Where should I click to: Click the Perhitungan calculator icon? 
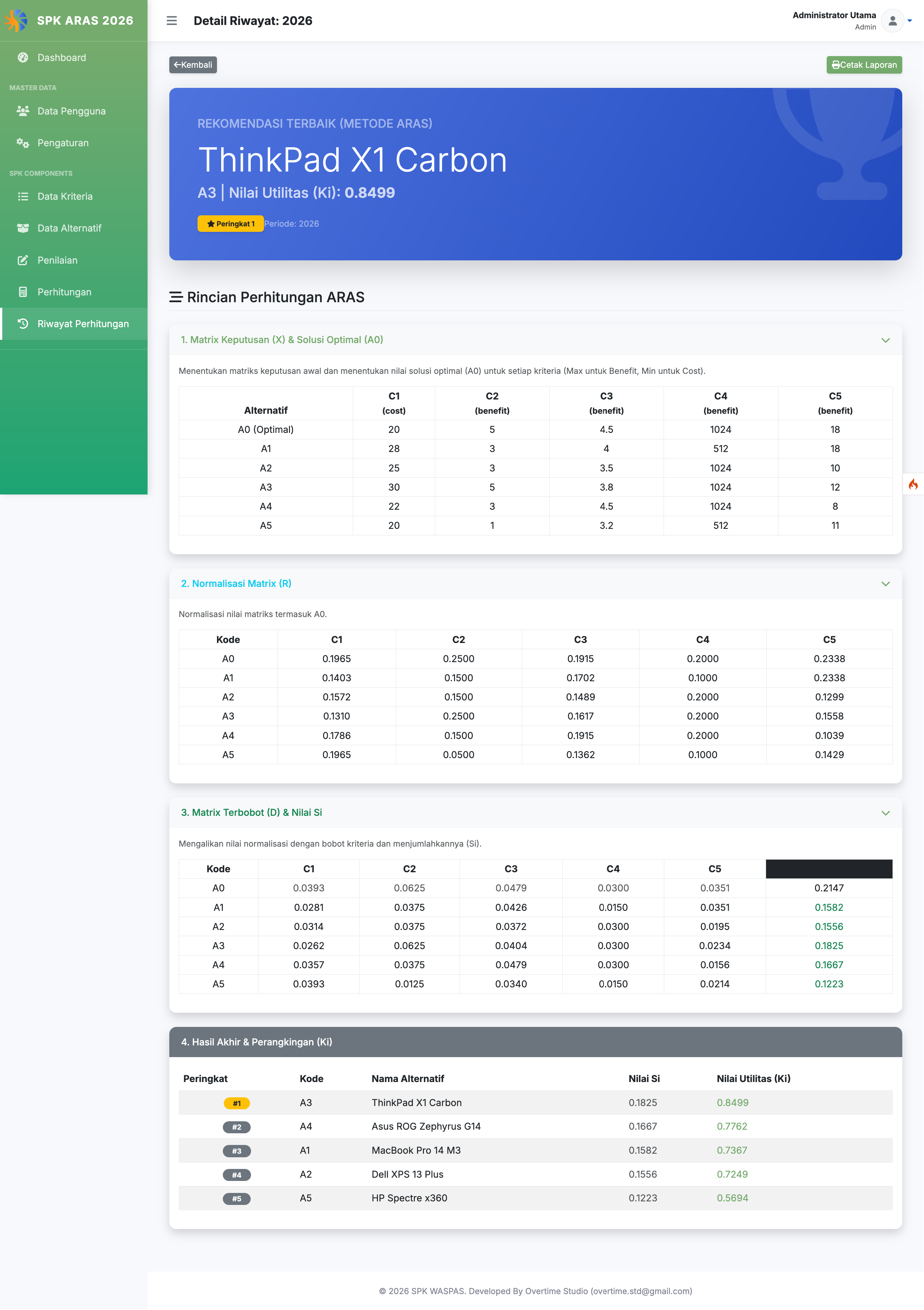pos(23,292)
